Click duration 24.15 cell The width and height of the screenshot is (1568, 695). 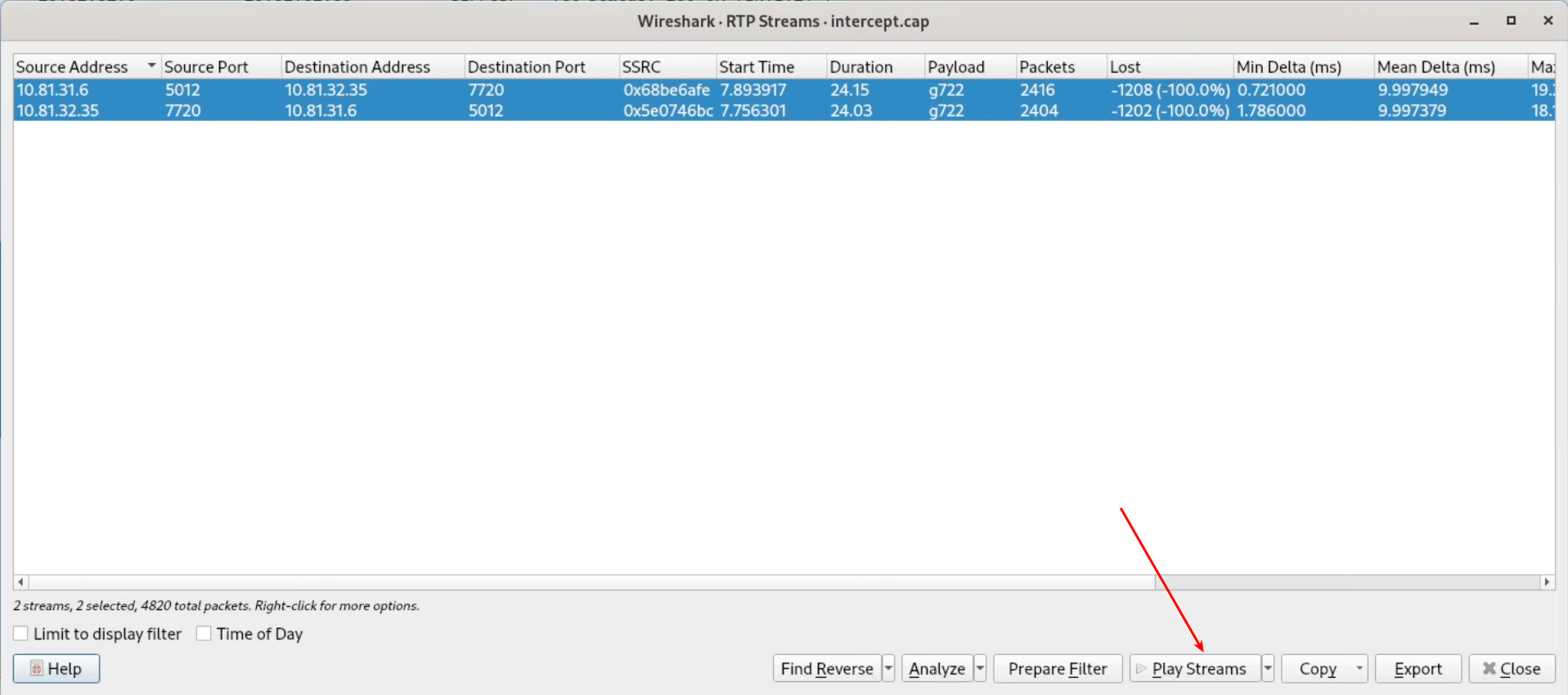(850, 90)
